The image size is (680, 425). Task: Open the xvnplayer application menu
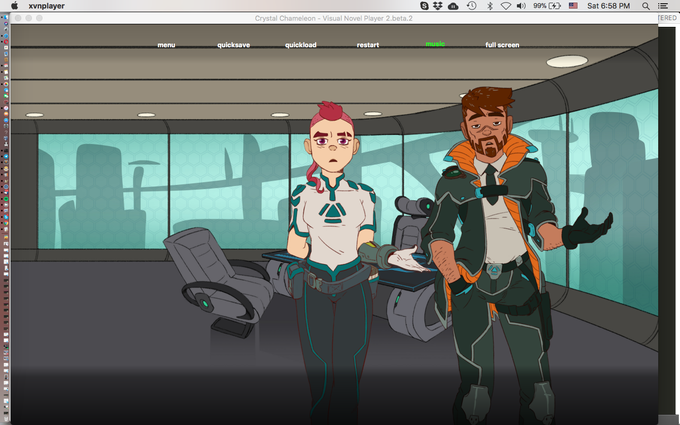click(x=46, y=6)
